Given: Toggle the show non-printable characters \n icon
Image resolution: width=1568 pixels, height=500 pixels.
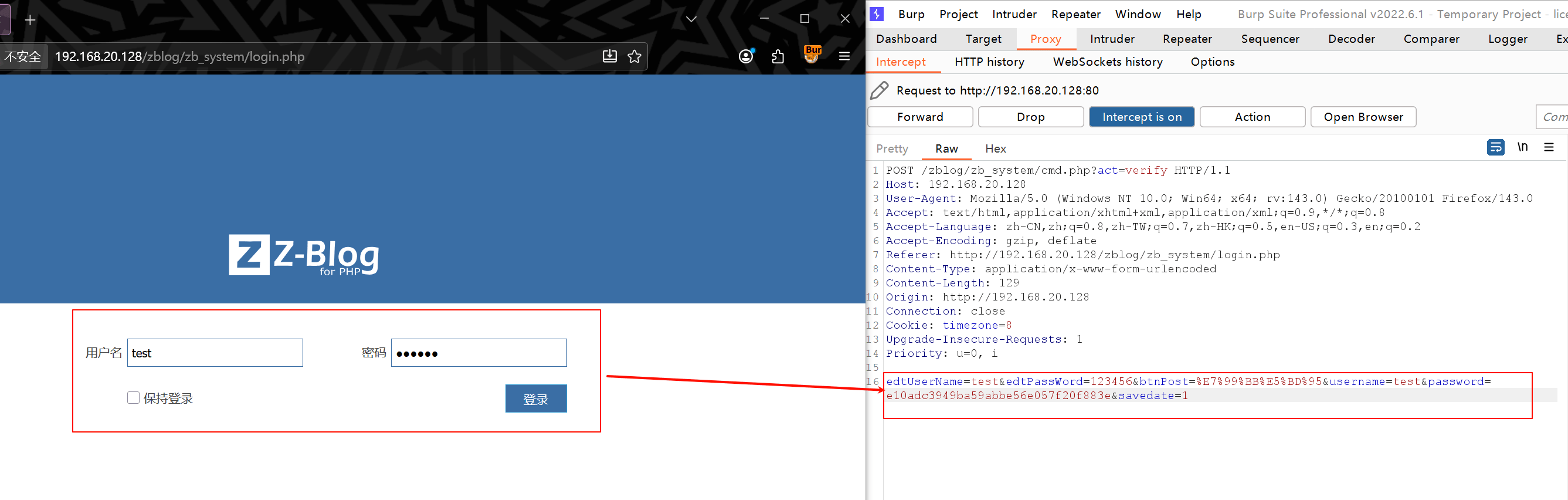Looking at the screenshot, I should click(1522, 147).
